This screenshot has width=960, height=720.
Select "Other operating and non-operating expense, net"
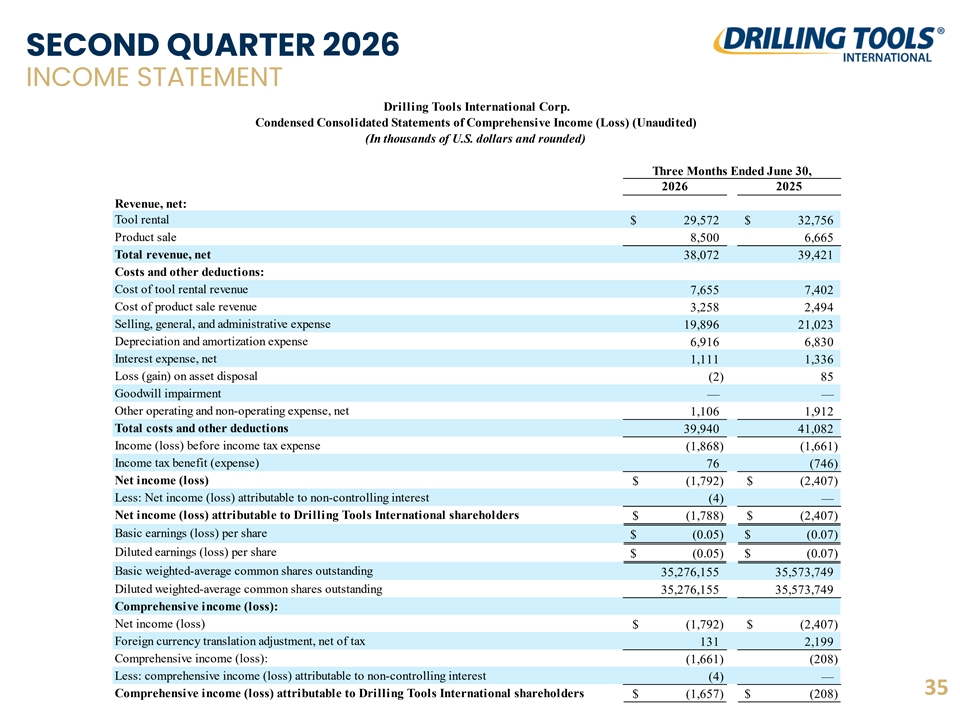point(231,411)
